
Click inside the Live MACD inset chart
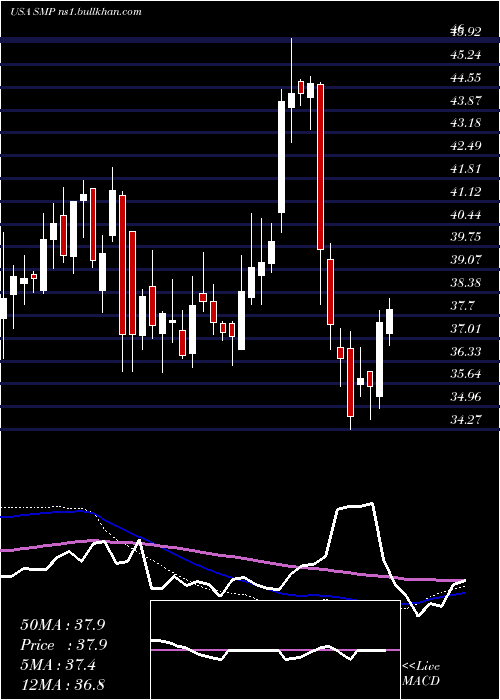(x=275, y=650)
